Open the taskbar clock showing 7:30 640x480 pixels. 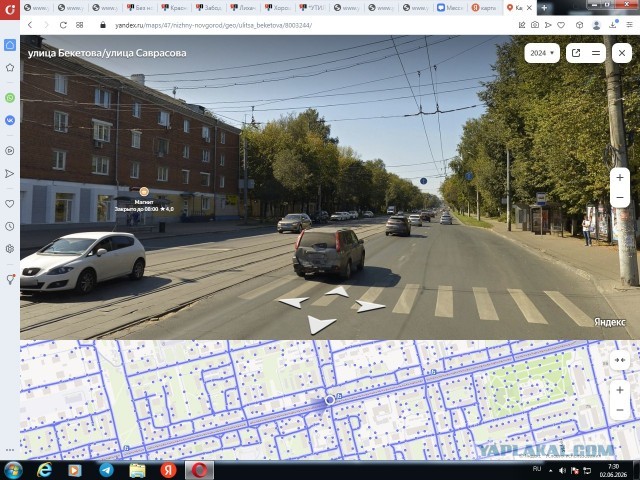613,470
